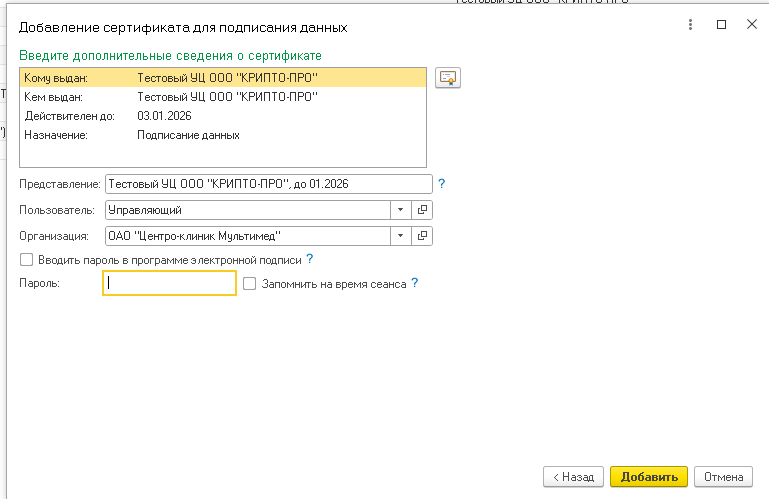Go back with the Назад button
This screenshot has width=769, height=499.
click(x=574, y=477)
